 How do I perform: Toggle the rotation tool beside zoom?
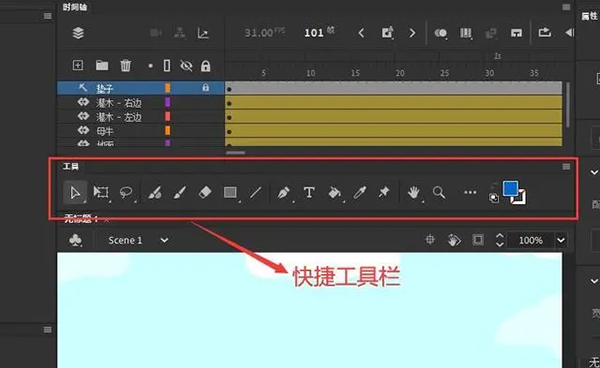tap(454, 240)
